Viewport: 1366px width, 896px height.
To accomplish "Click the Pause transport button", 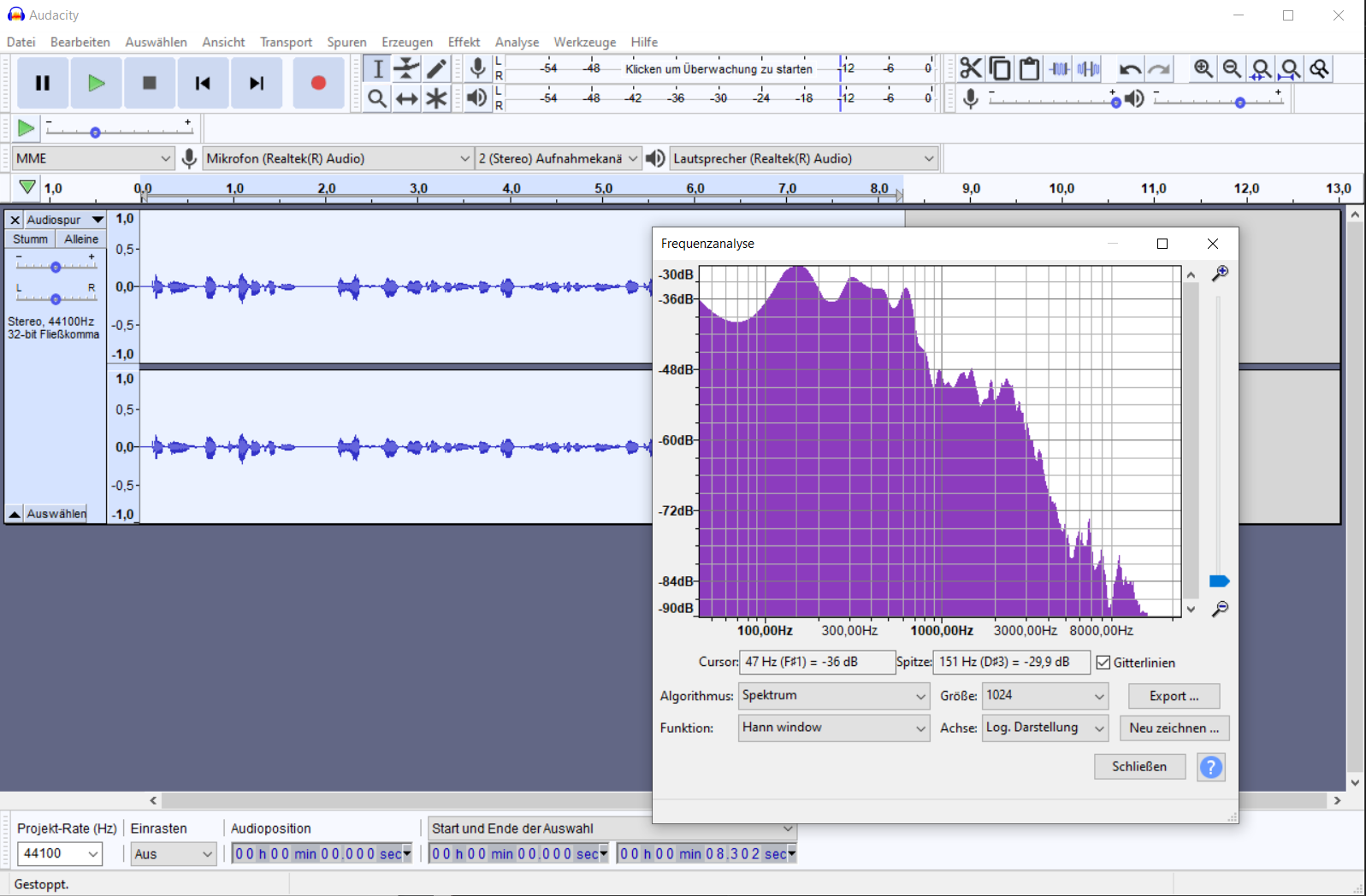I will pos(43,83).
